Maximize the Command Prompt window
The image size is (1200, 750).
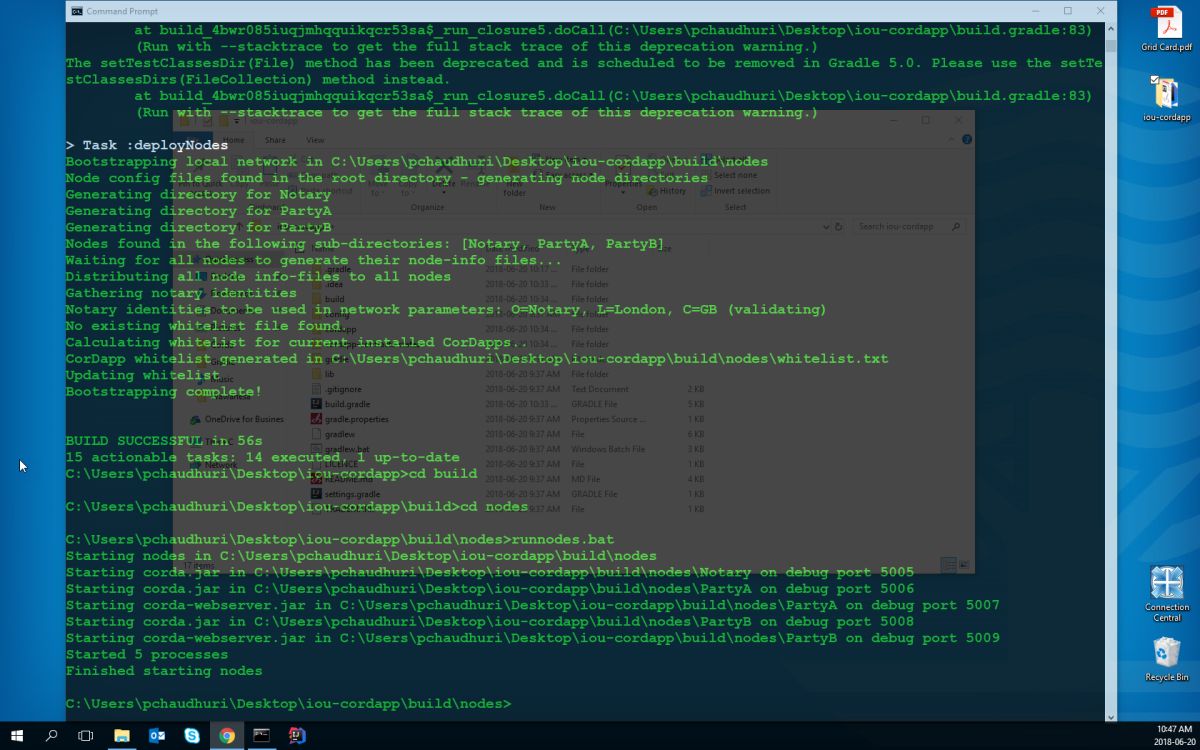click(x=1067, y=11)
